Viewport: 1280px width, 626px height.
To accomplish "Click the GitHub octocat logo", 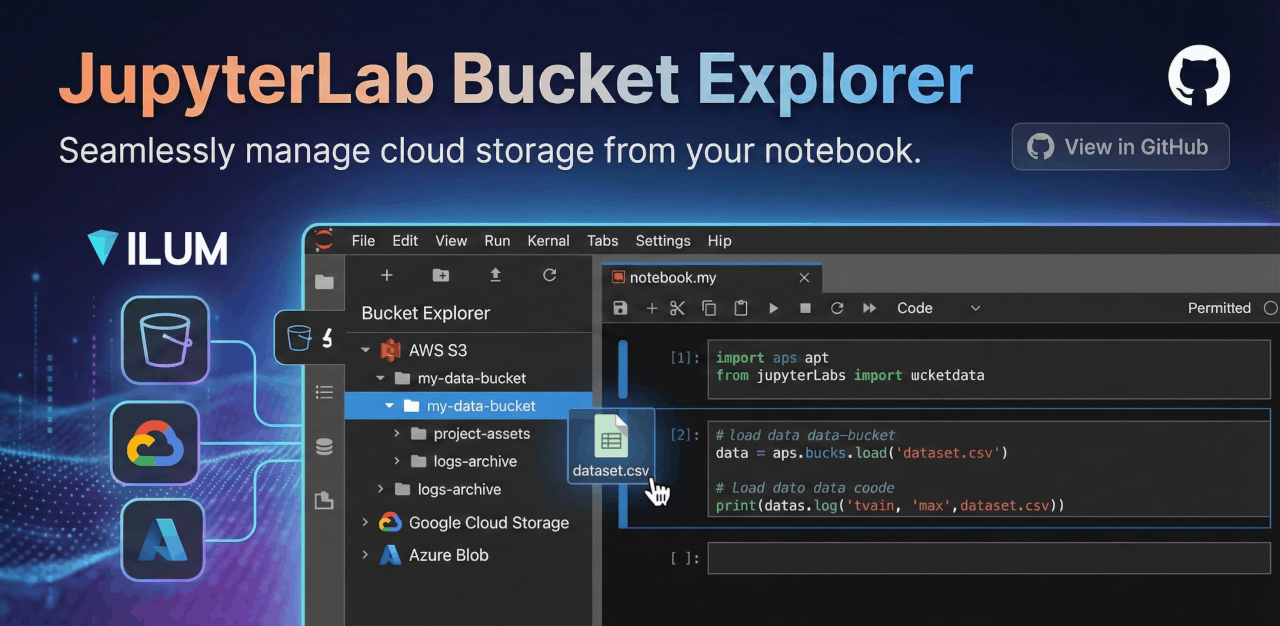I will point(1199,75).
